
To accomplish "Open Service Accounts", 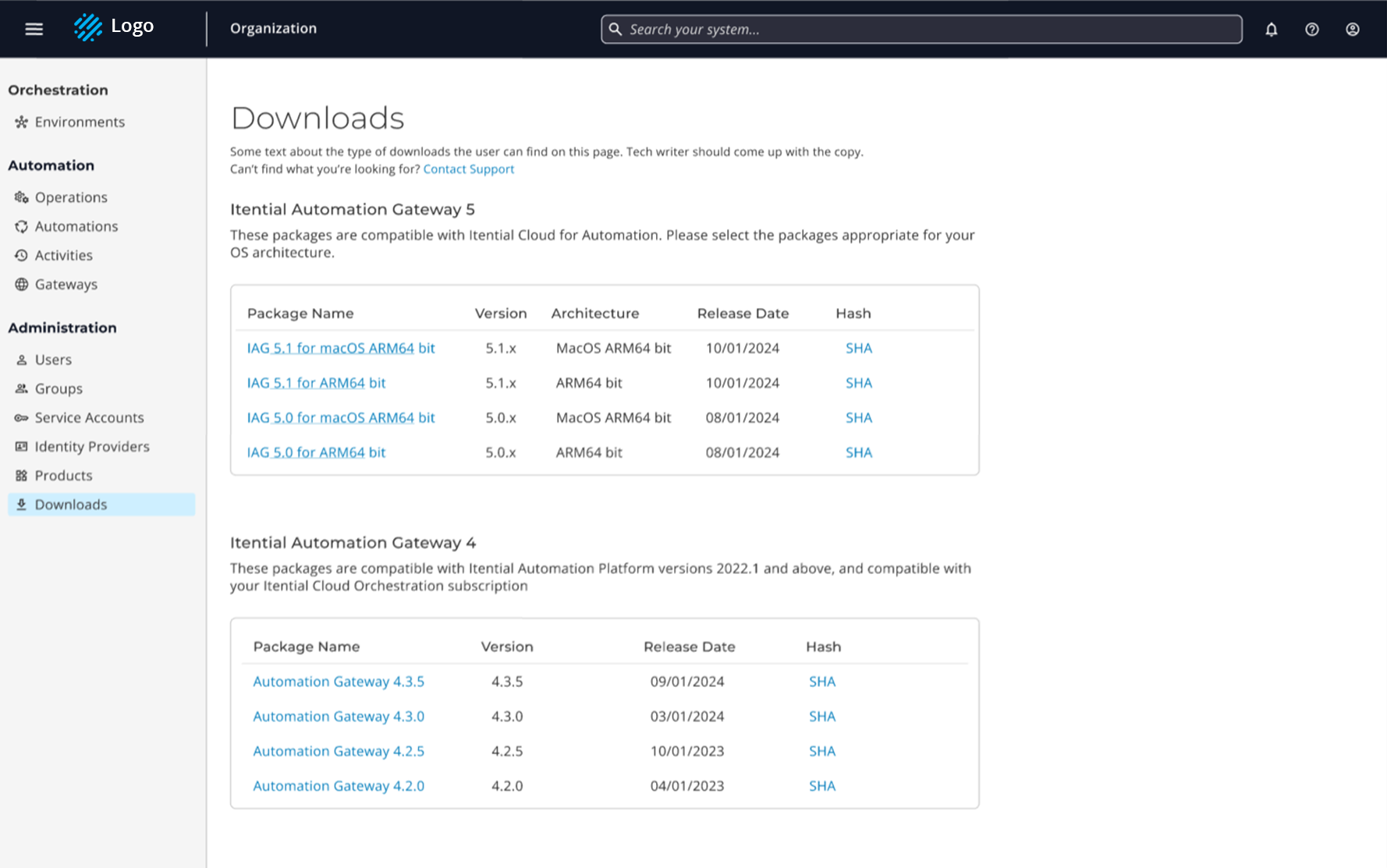I will (x=89, y=417).
